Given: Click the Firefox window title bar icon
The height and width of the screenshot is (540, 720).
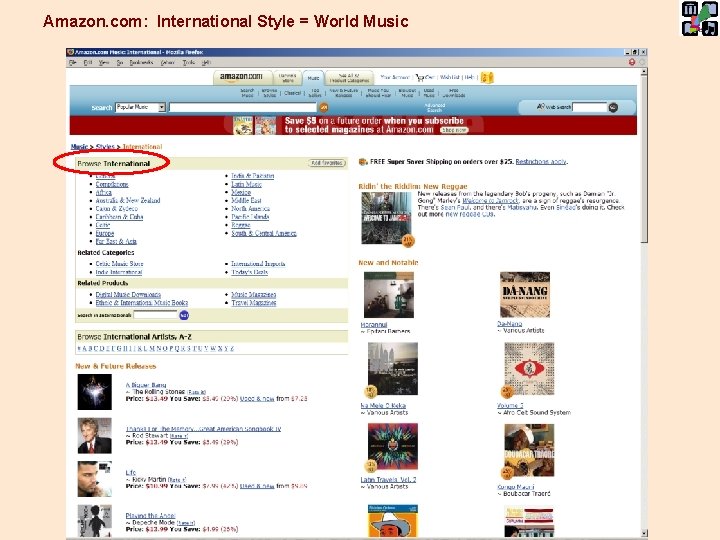Looking at the screenshot, I should pyautogui.click(x=70, y=52).
